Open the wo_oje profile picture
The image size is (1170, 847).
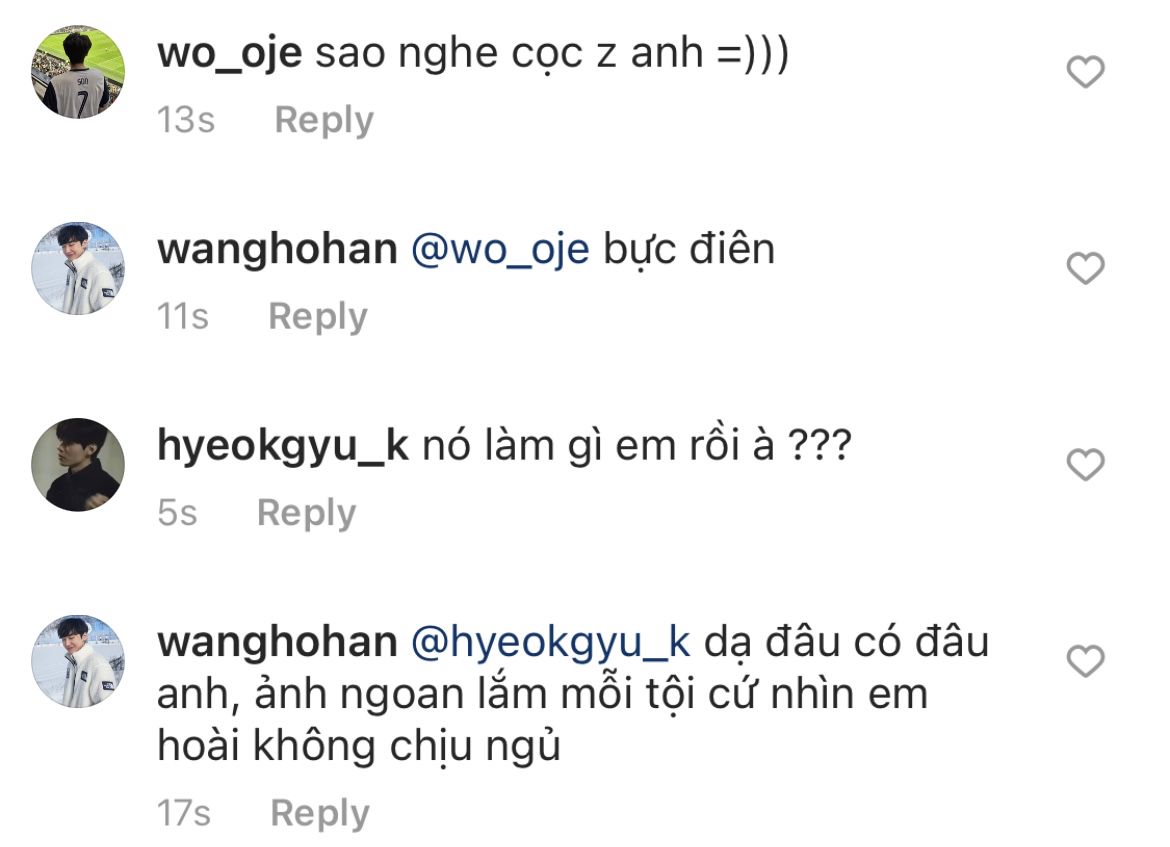tap(78, 72)
